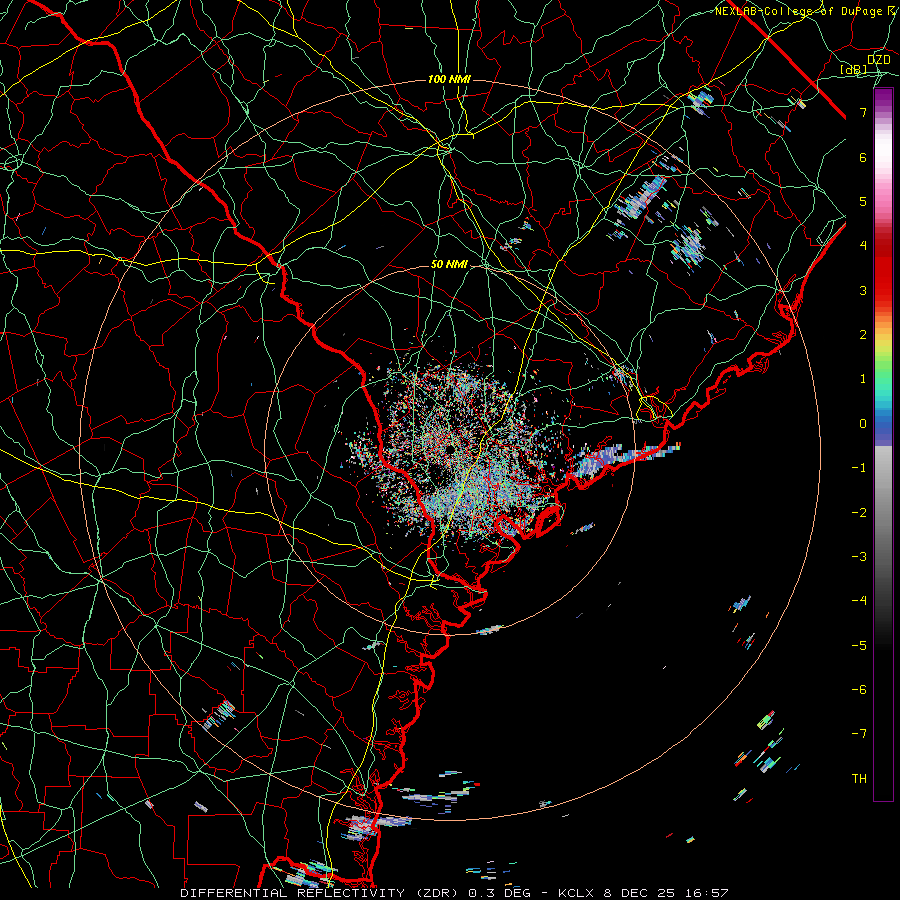Click the 0 dB value on the scale
Viewport: 900px width, 900px height.
tap(863, 424)
